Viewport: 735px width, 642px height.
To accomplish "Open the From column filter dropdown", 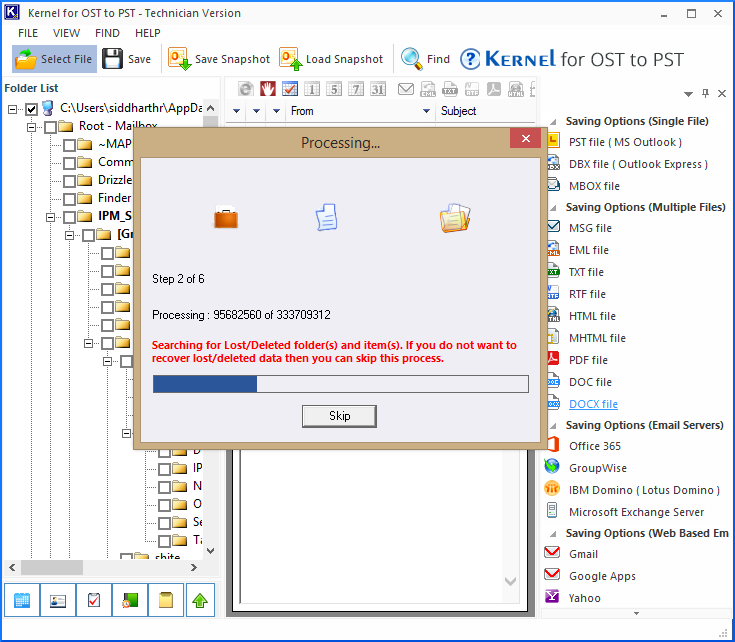I will tap(426, 111).
